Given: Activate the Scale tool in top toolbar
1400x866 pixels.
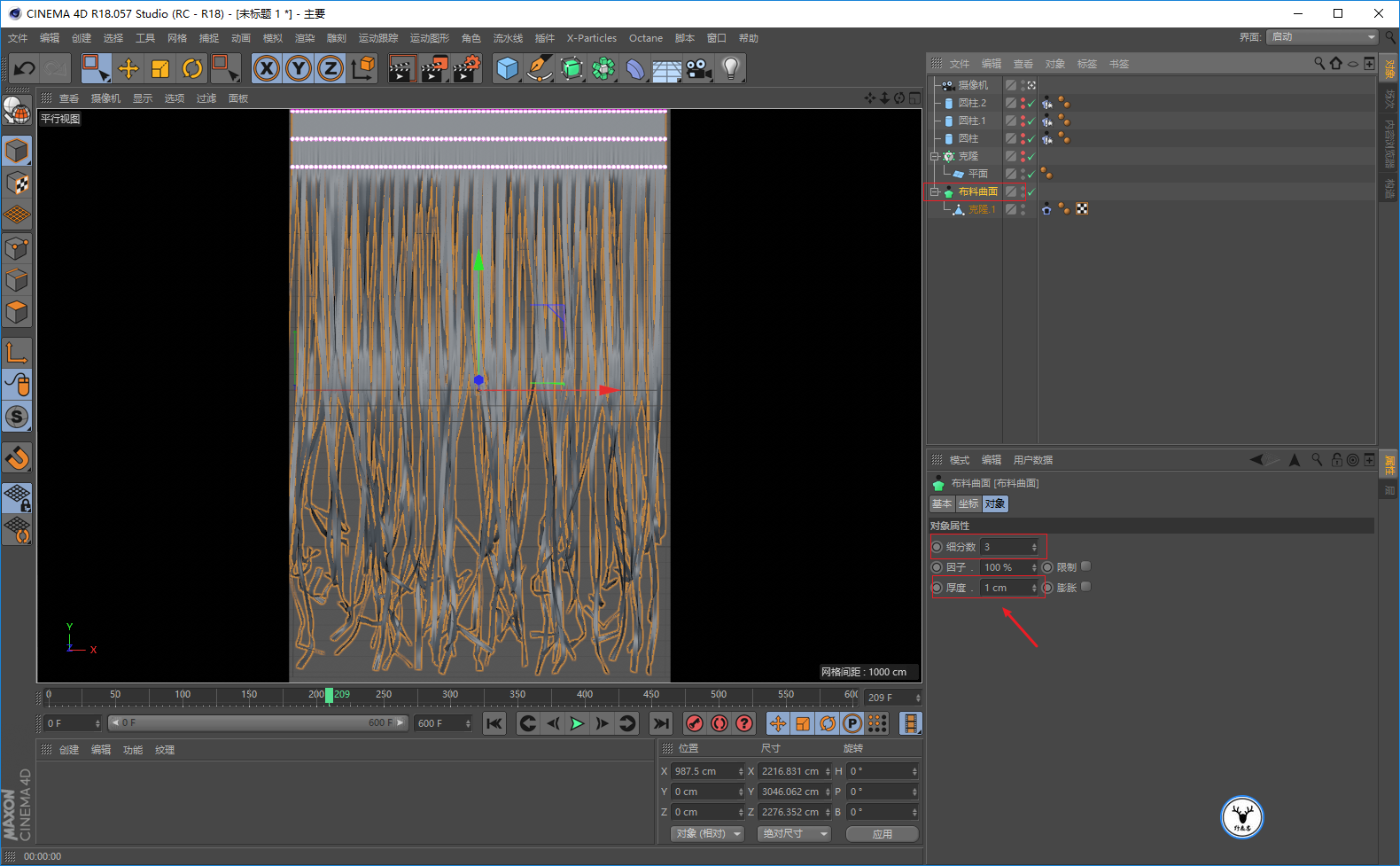Looking at the screenshot, I should [x=160, y=68].
